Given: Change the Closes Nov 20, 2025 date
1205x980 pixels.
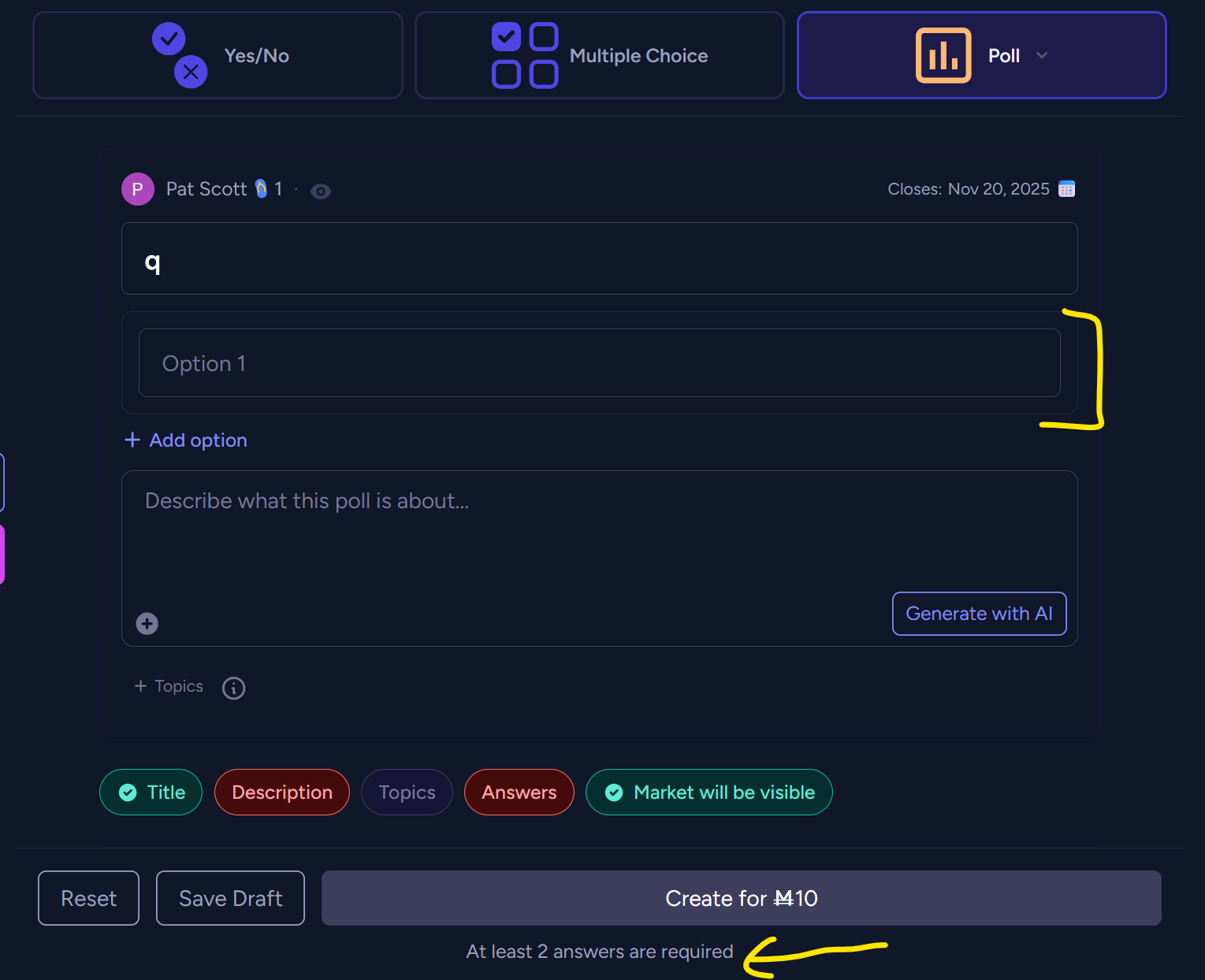Looking at the screenshot, I should pos(969,189).
